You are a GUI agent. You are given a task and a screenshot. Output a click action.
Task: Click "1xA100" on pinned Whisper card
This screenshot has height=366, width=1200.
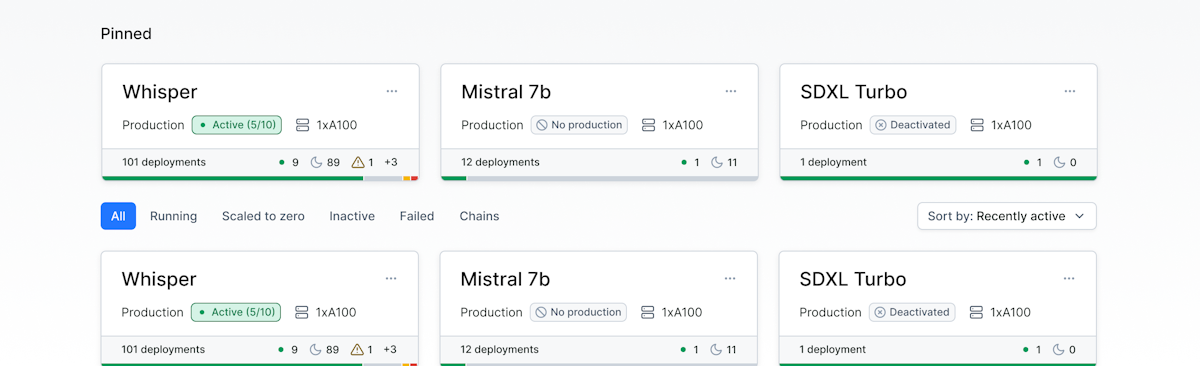click(337, 125)
